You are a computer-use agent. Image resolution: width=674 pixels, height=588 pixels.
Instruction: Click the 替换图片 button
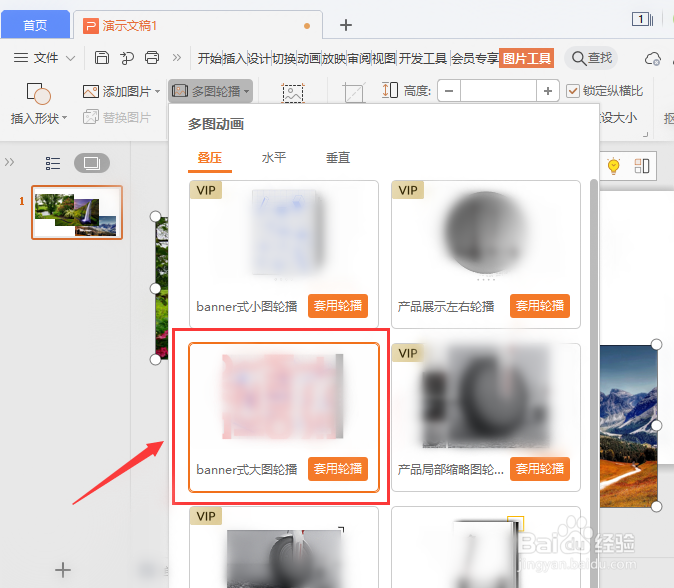click(117, 117)
